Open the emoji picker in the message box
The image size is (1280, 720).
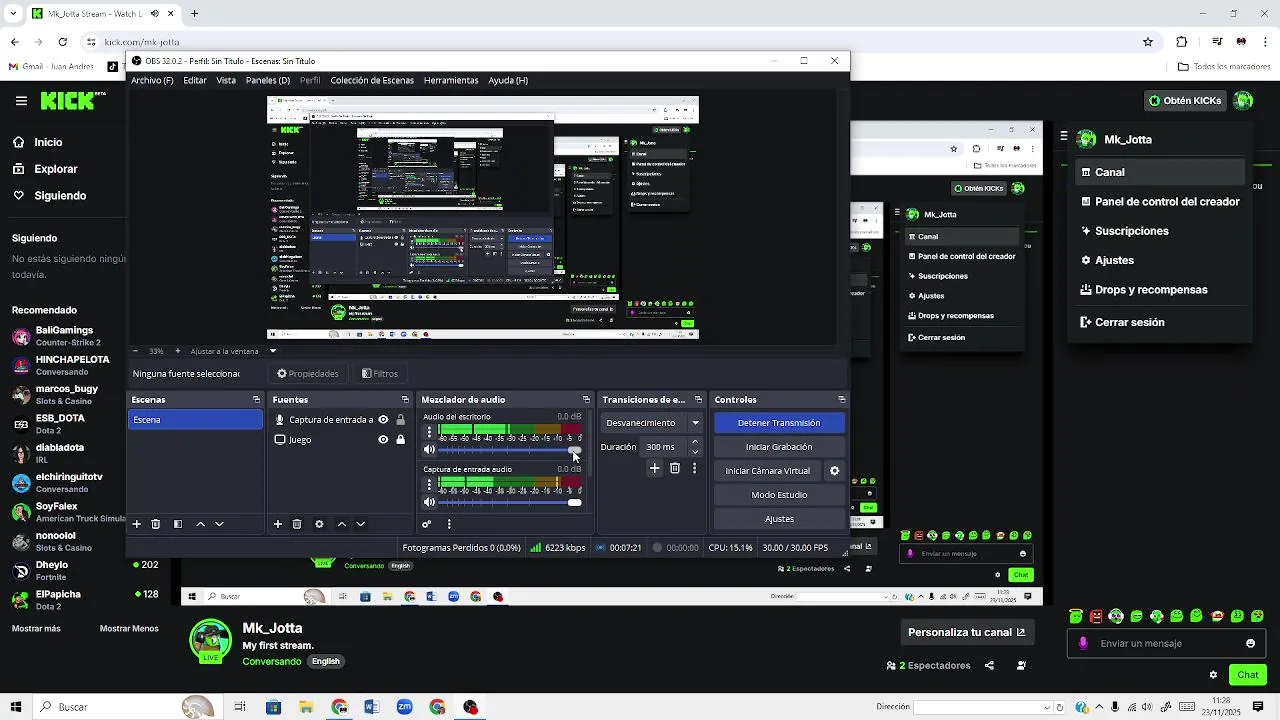coord(1250,644)
